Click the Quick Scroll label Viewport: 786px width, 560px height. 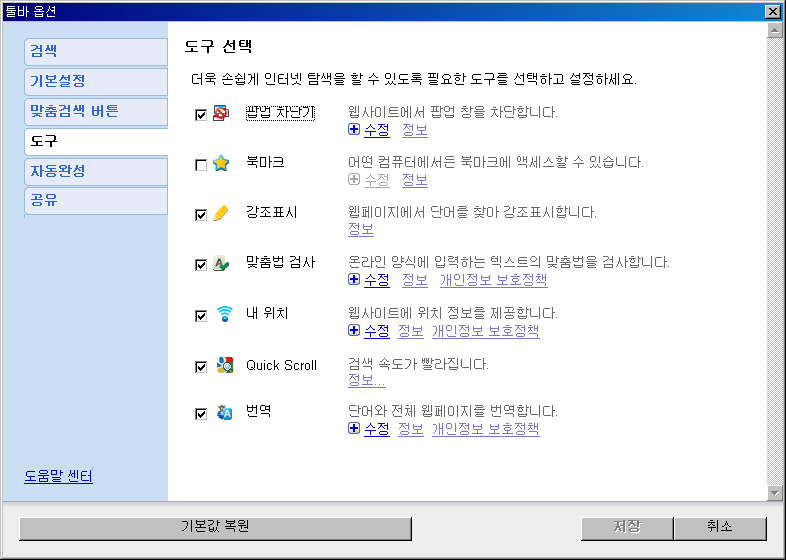coord(281,365)
